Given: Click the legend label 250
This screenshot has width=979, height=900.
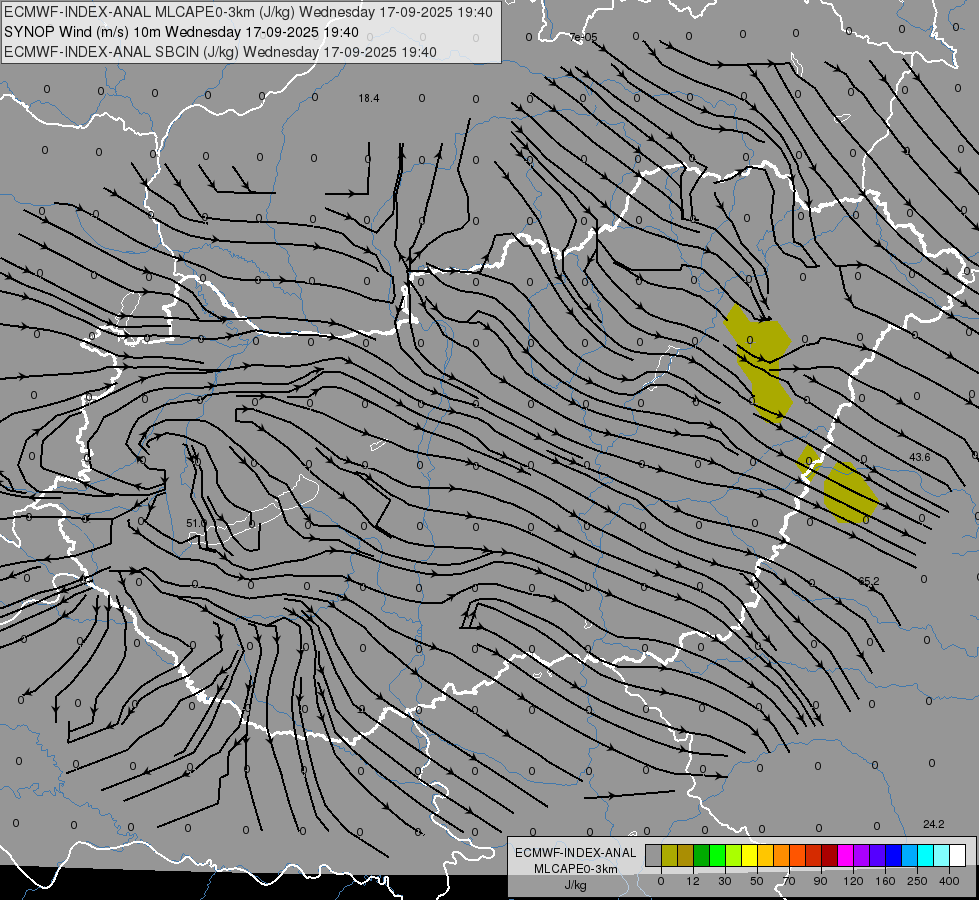Looking at the screenshot, I should (917, 881).
